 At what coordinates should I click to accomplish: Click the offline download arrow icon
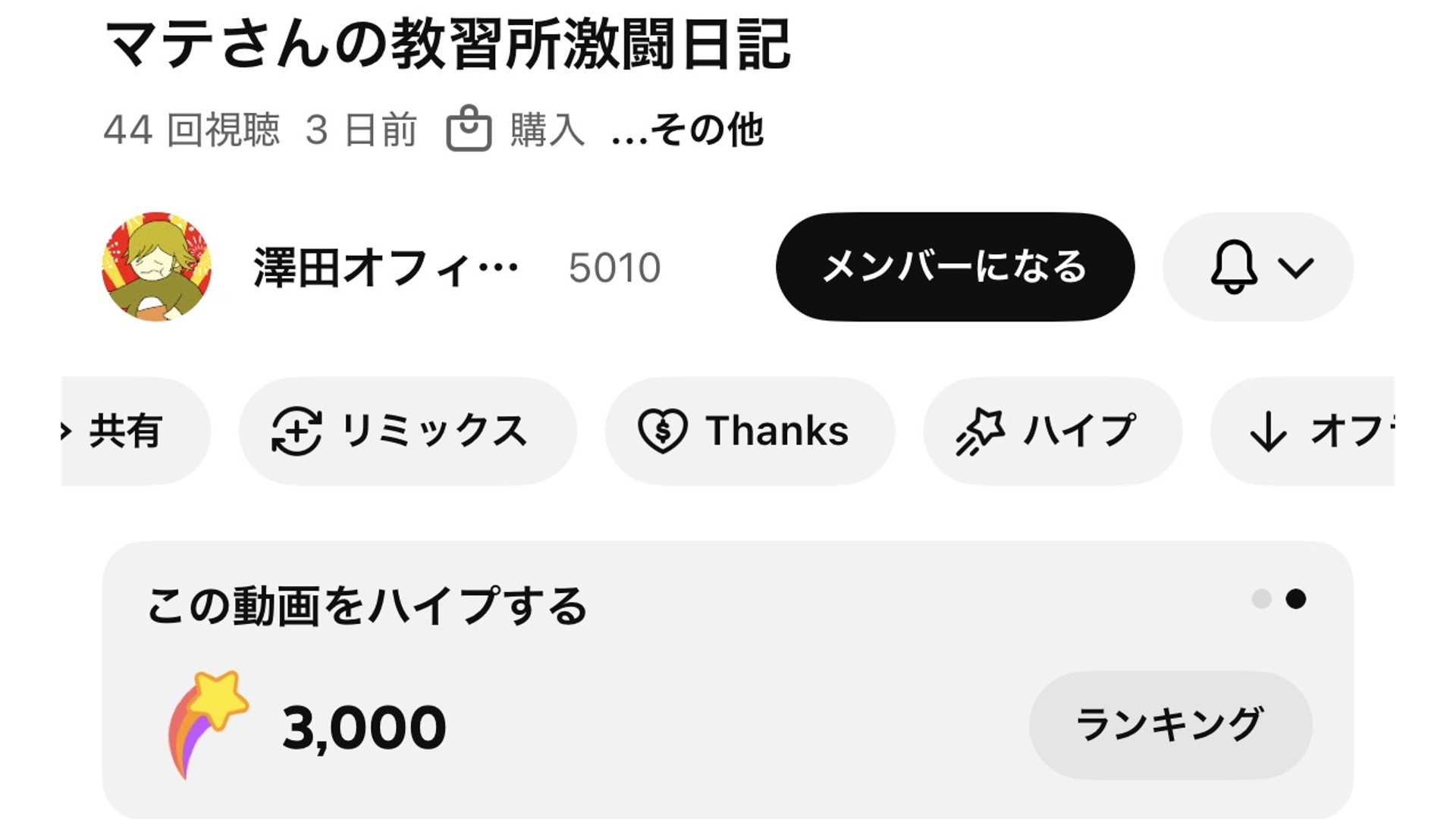tap(1268, 431)
